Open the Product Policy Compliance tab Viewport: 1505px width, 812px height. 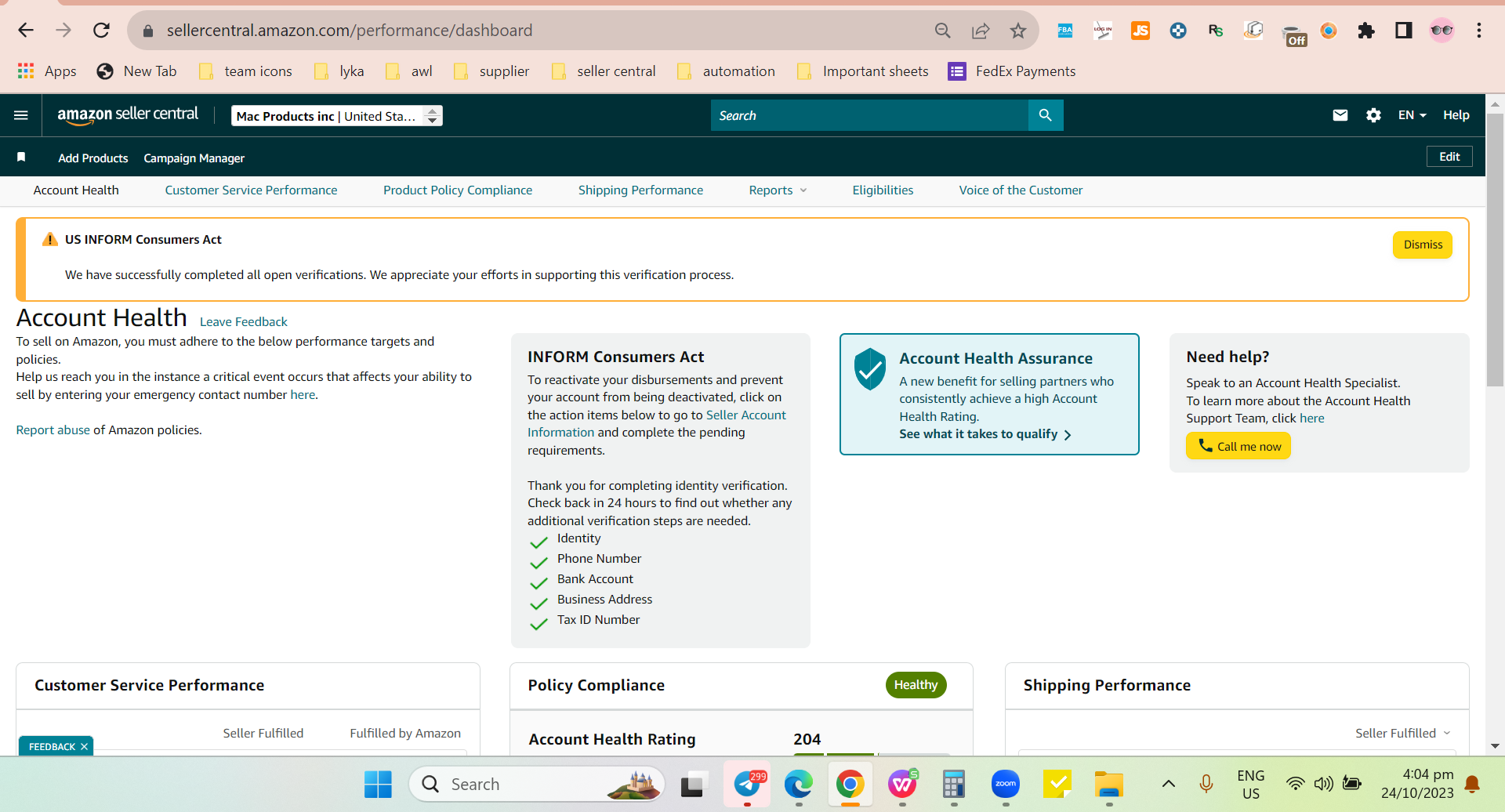[458, 190]
